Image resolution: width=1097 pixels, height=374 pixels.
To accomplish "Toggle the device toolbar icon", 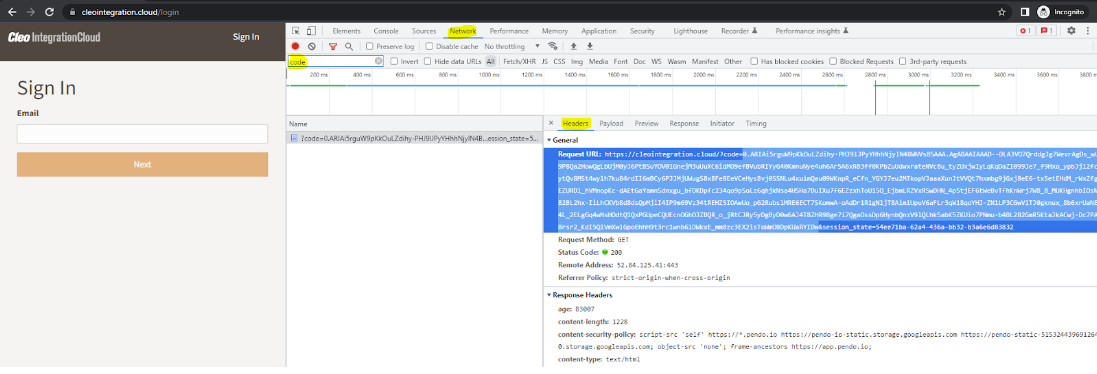I will click(x=311, y=31).
